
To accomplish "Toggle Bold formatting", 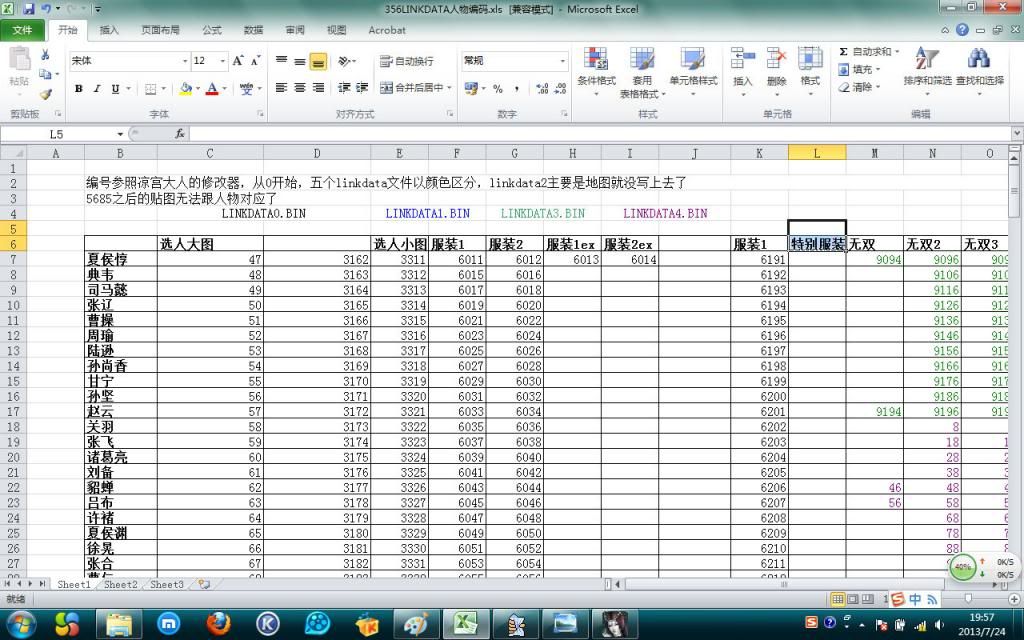I will point(79,89).
